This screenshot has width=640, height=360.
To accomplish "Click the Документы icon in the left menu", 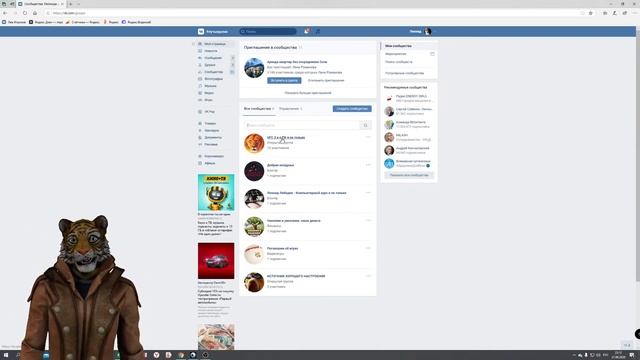I will (x=200, y=137).
